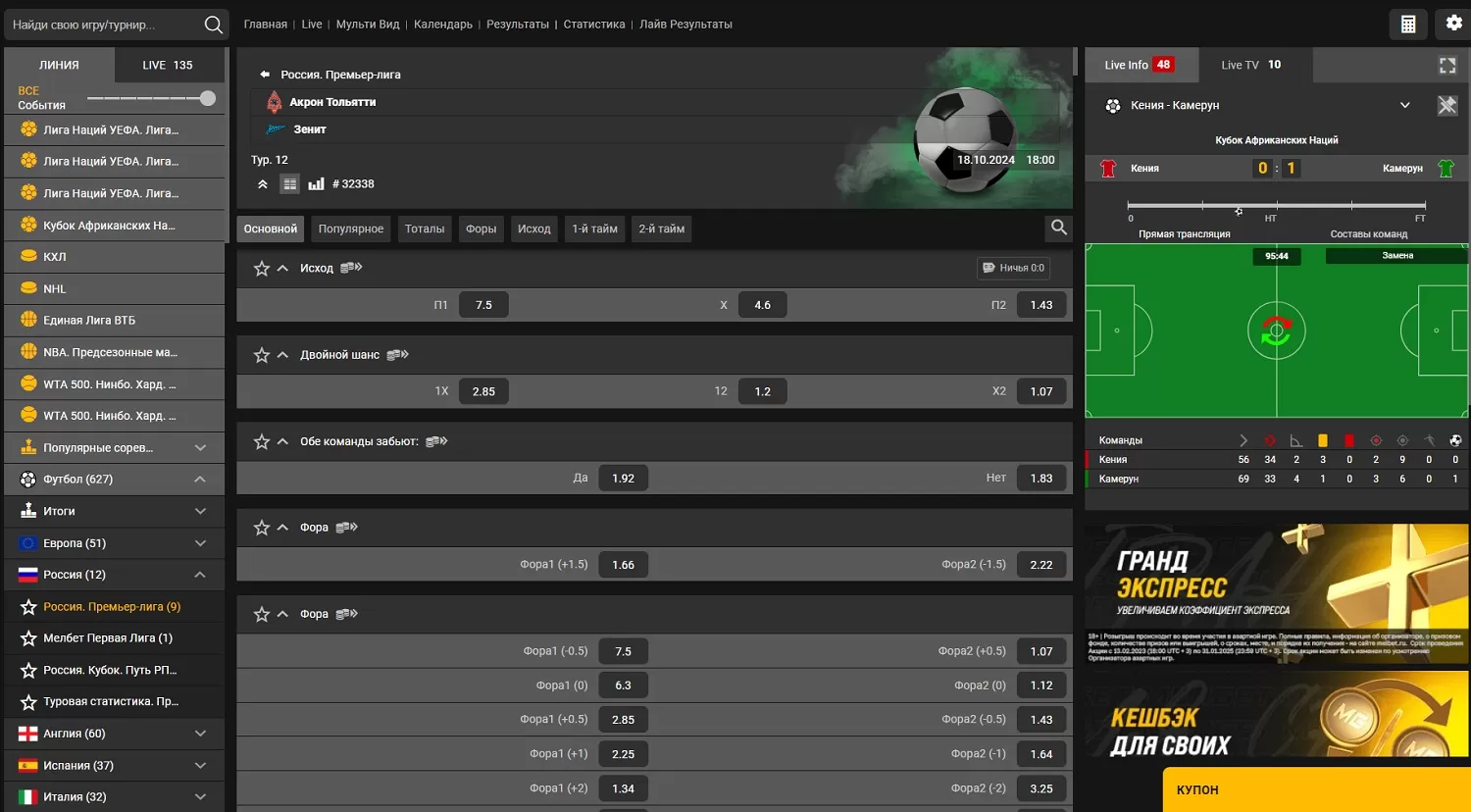Go back using arrow beside Россия. Премьер-лига
The image size is (1471, 812).
pyautogui.click(x=264, y=75)
